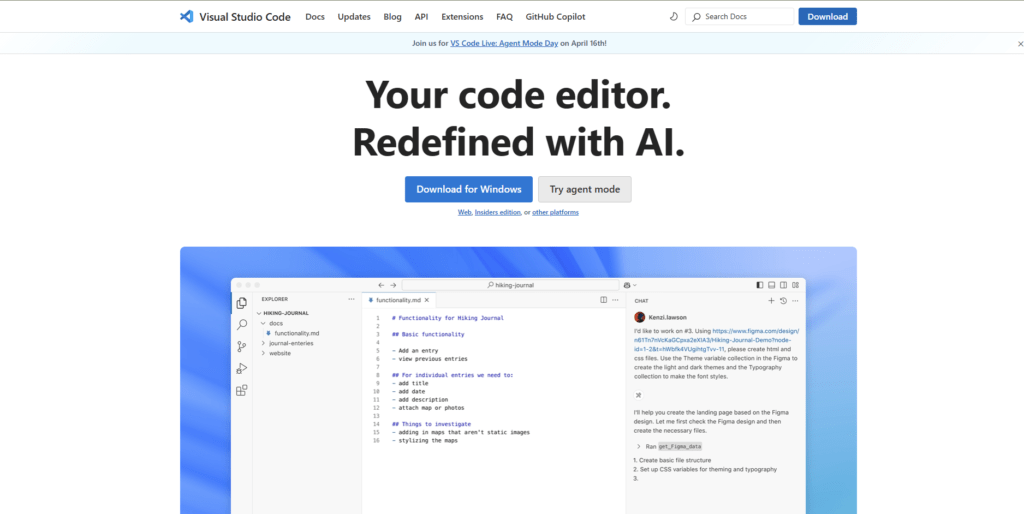
Task: Click the Visual Studio Code logo
Action: click(186, 17)
